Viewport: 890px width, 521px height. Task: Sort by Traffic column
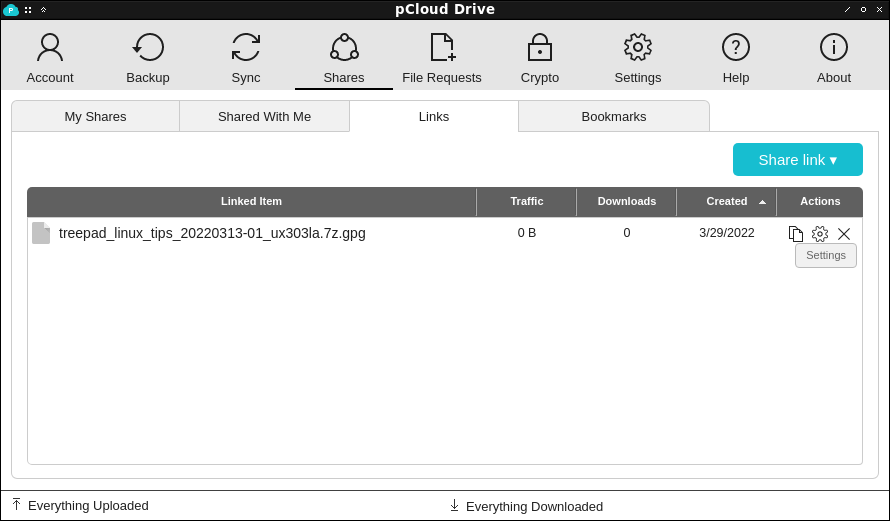click(527, 201)
